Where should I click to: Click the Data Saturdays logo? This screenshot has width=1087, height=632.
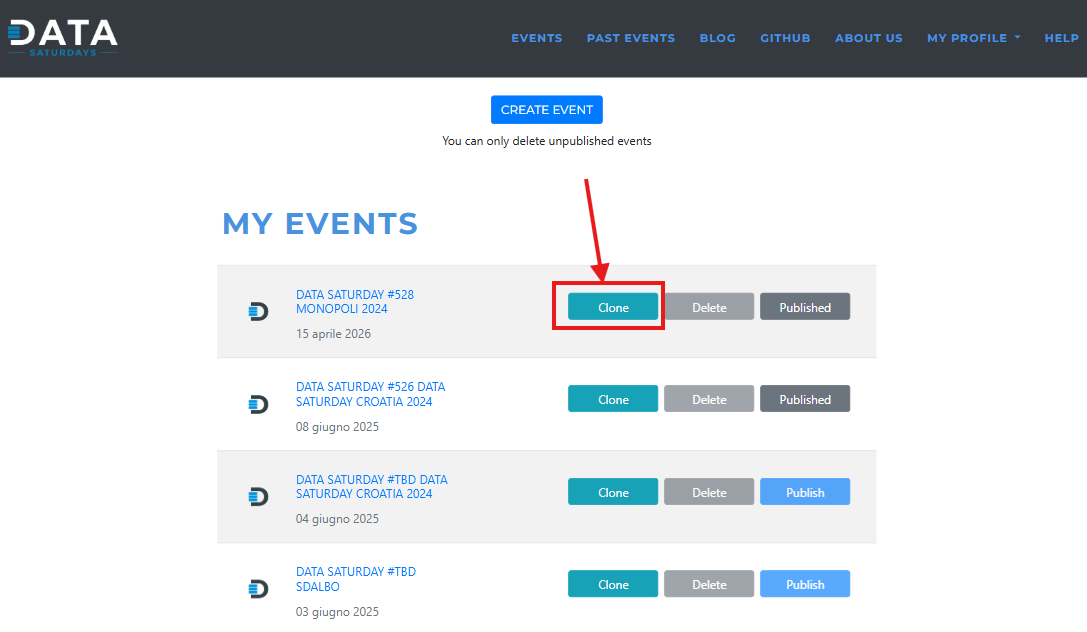click(x=62, y=37)
